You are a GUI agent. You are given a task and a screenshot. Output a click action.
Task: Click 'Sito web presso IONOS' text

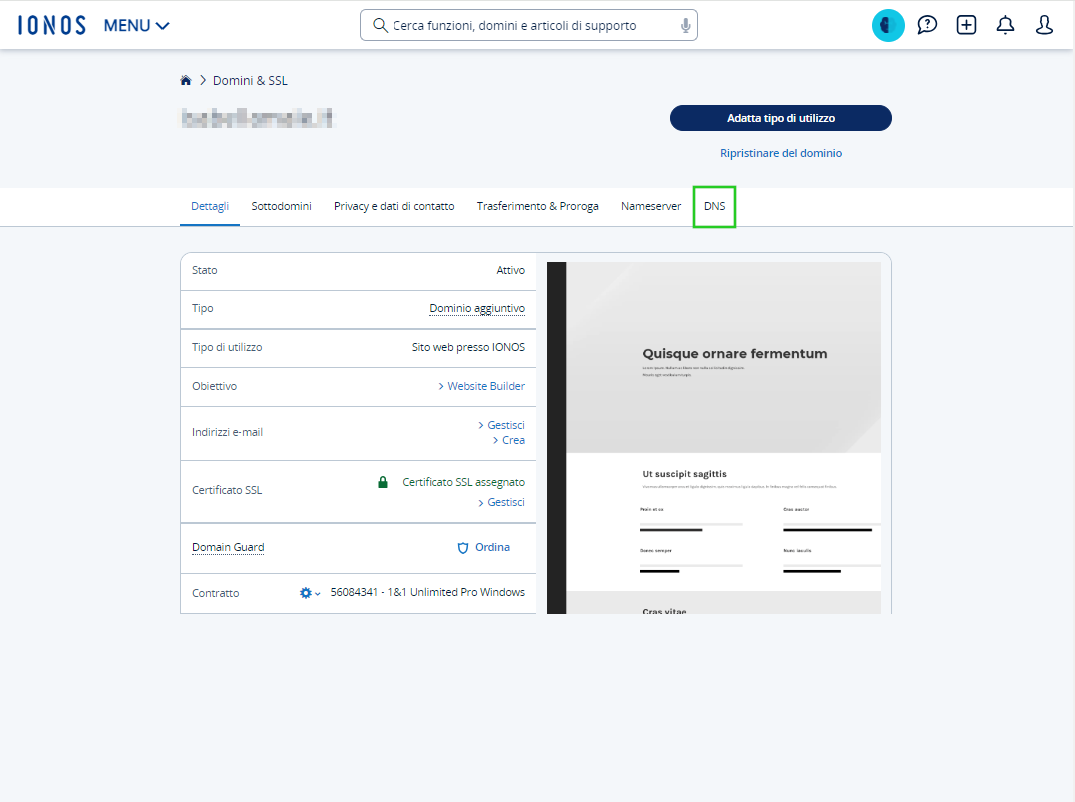click(x=468, y=347)
